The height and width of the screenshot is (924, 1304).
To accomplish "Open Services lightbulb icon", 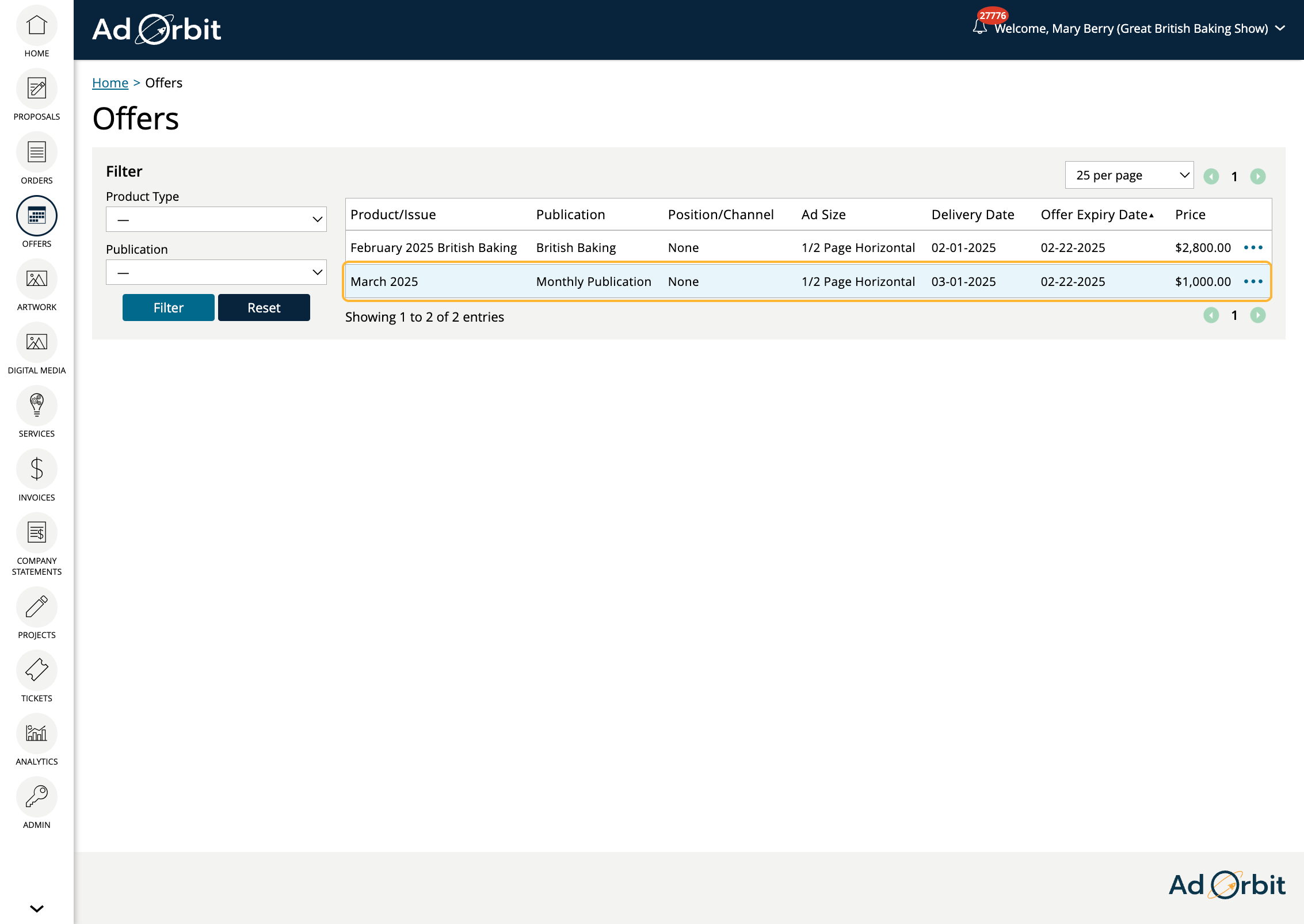I will tap(36, 406).
